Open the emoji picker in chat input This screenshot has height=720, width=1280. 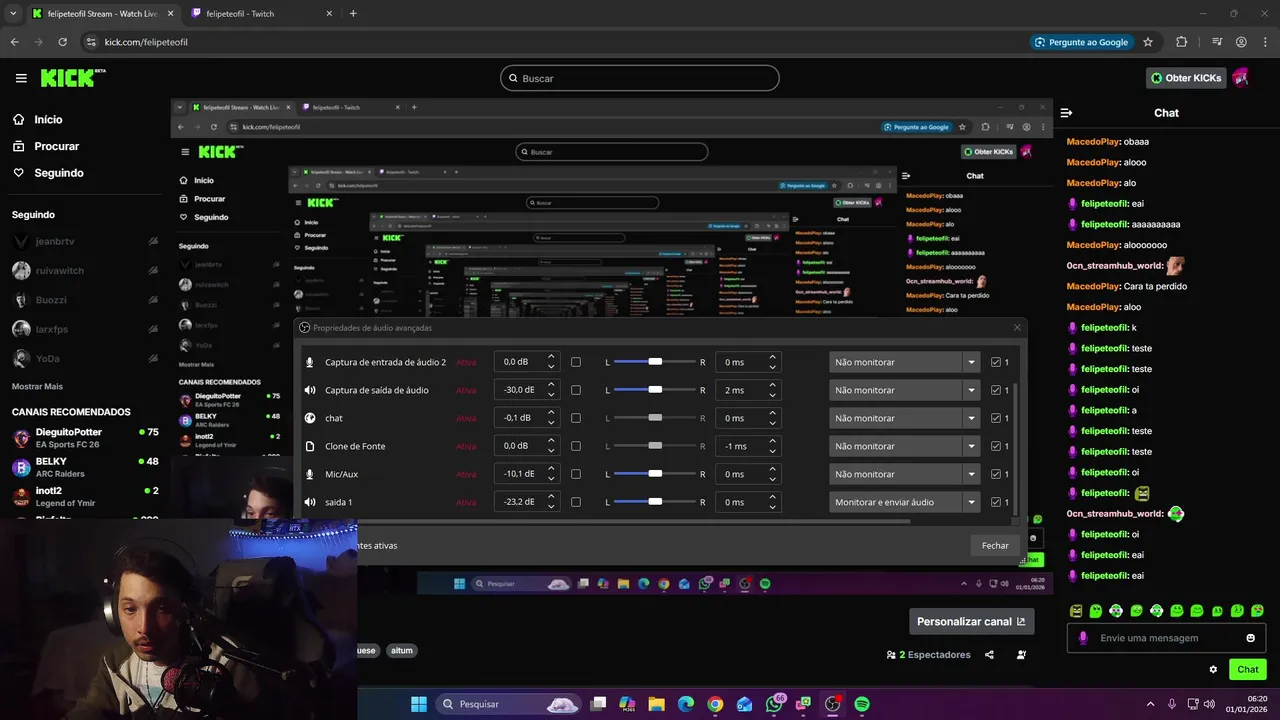coord(1250,638)
